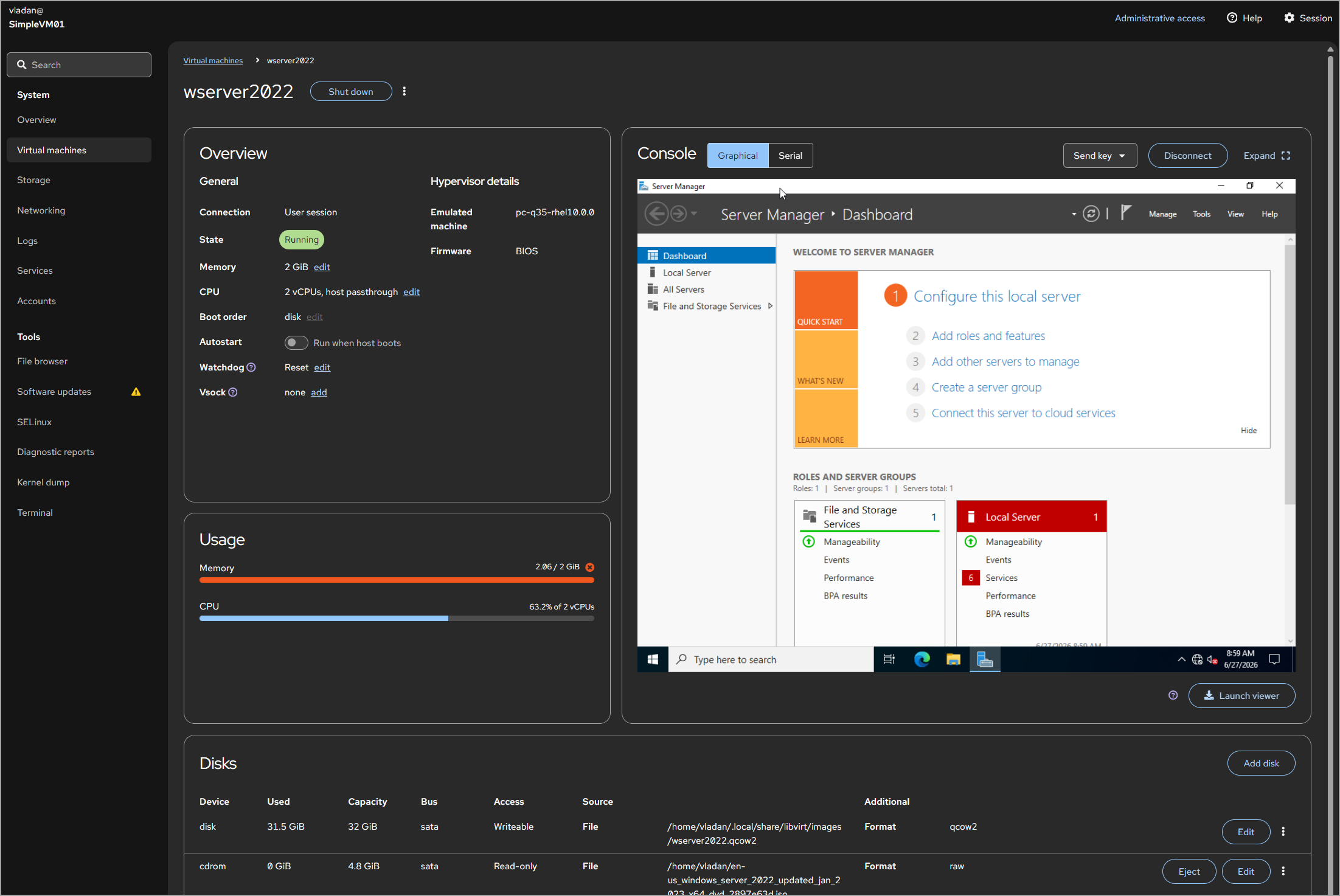The image size is (1340, 896).
Task: Click the network tray icon
Action: (x=1197, y=659)
